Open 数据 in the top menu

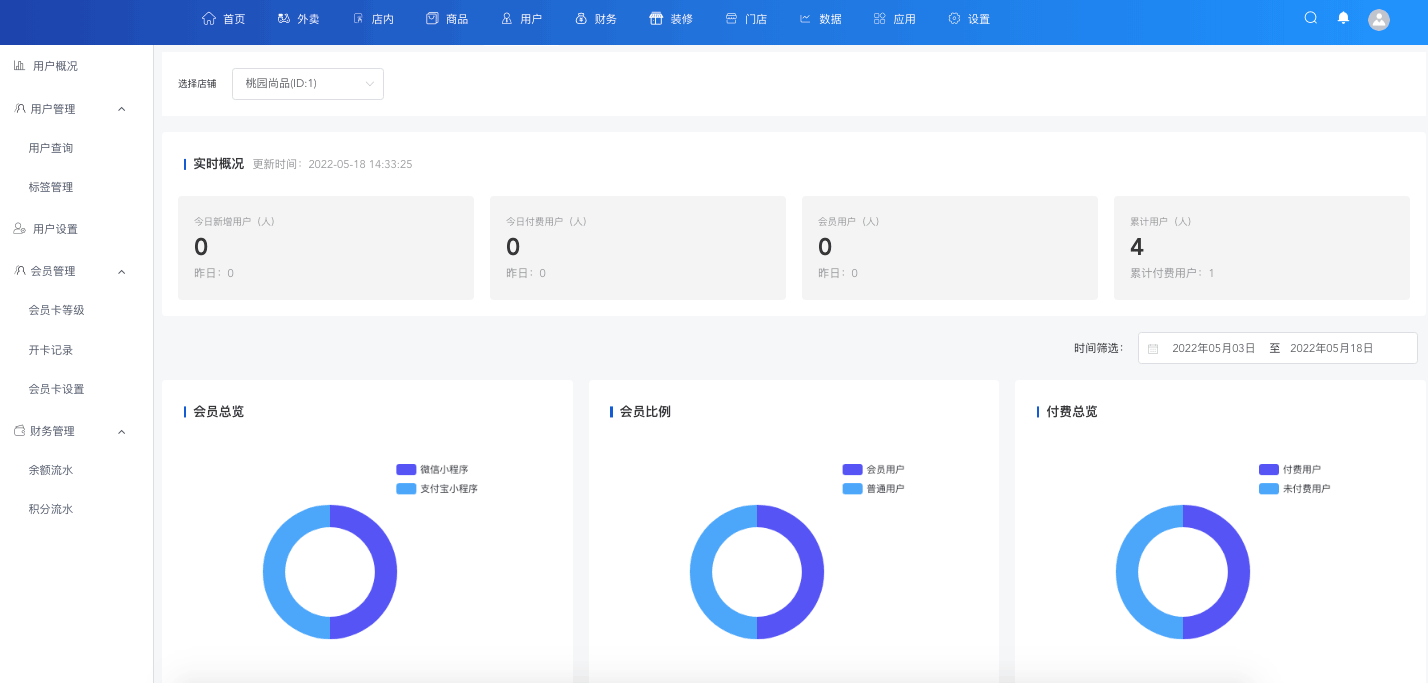click(x=820, y=19)
